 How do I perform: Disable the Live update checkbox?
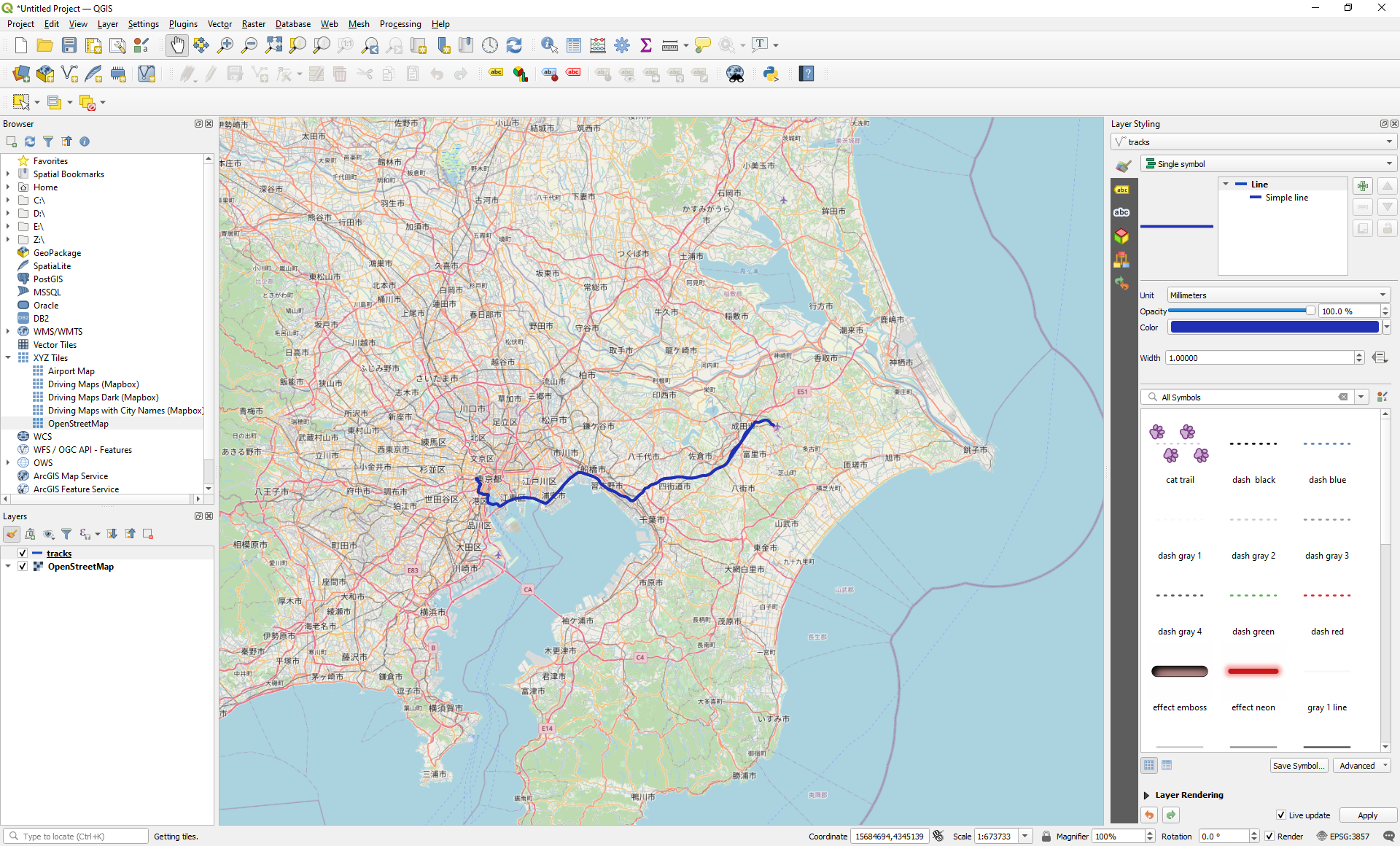pyautogui.click(x=1282, y=815)
